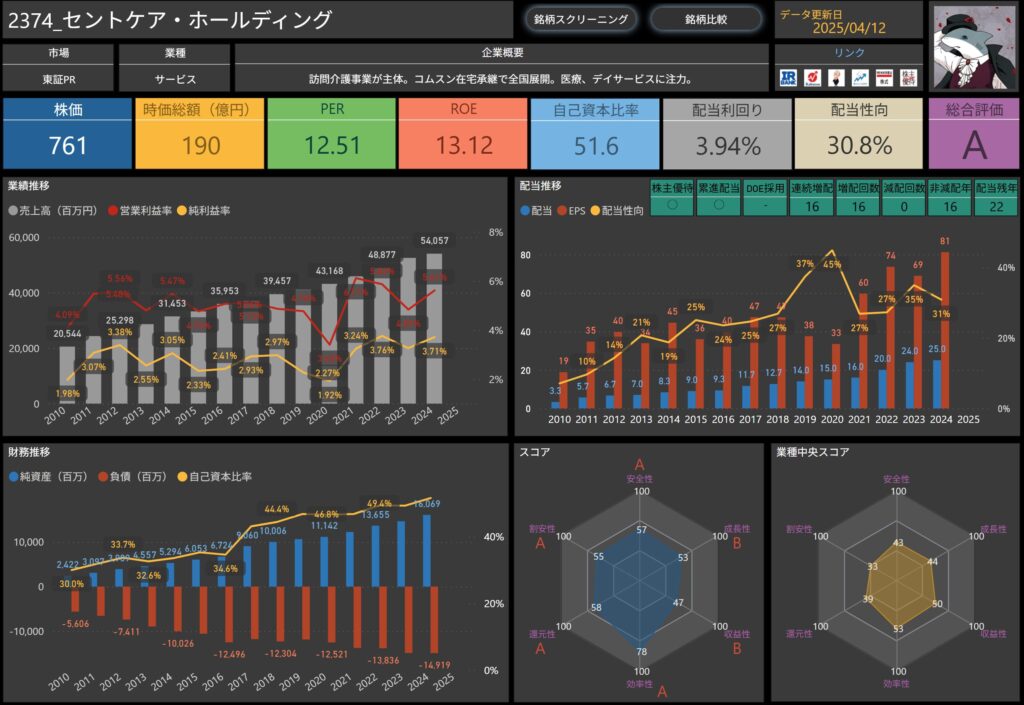Image resolution: width=1024 pixels, height=705 pixels.
Task: Open the IR BANK link icon
Action: click(788, 77)
